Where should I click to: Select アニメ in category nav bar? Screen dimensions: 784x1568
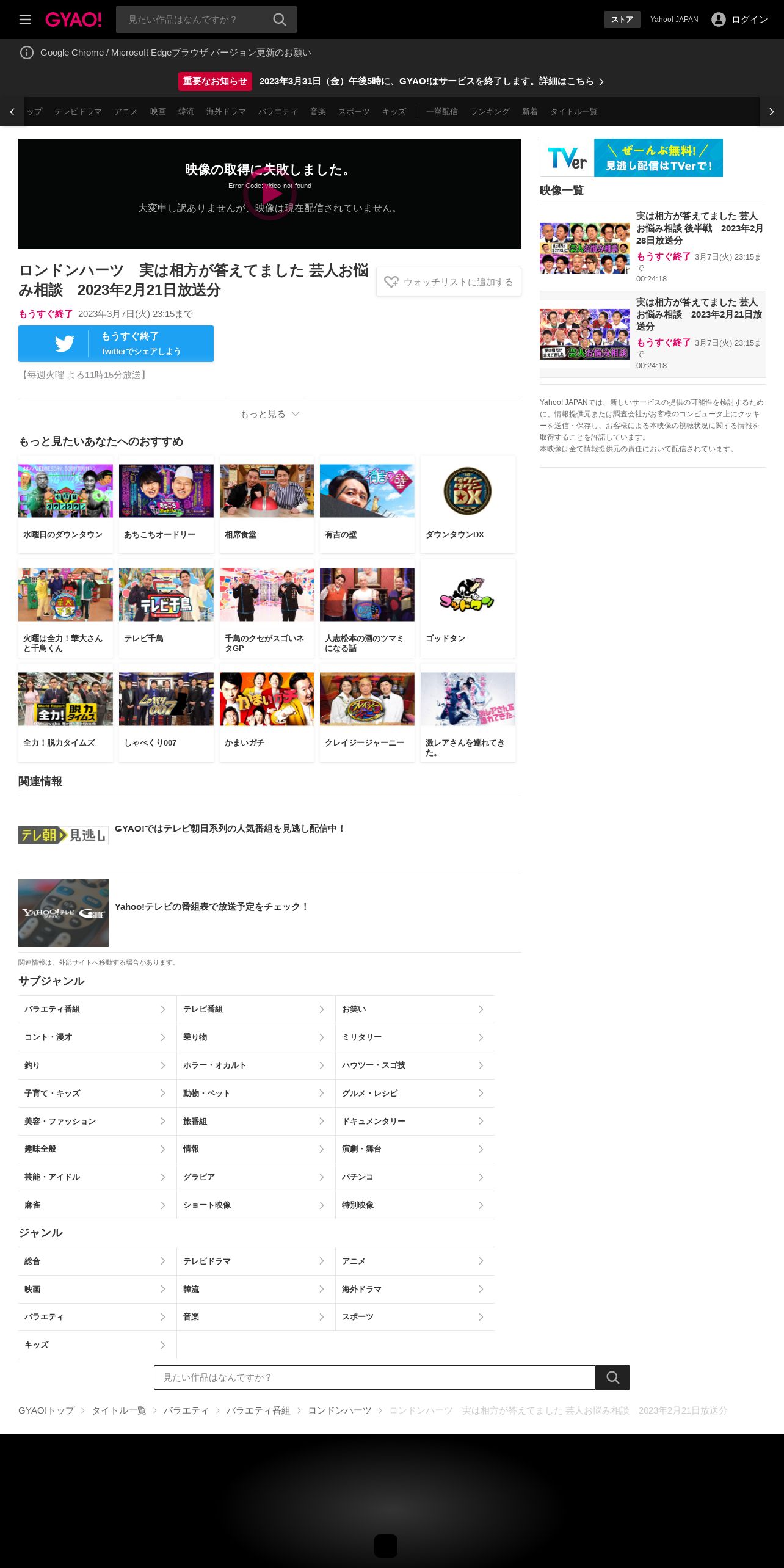(x=126, y=112)
